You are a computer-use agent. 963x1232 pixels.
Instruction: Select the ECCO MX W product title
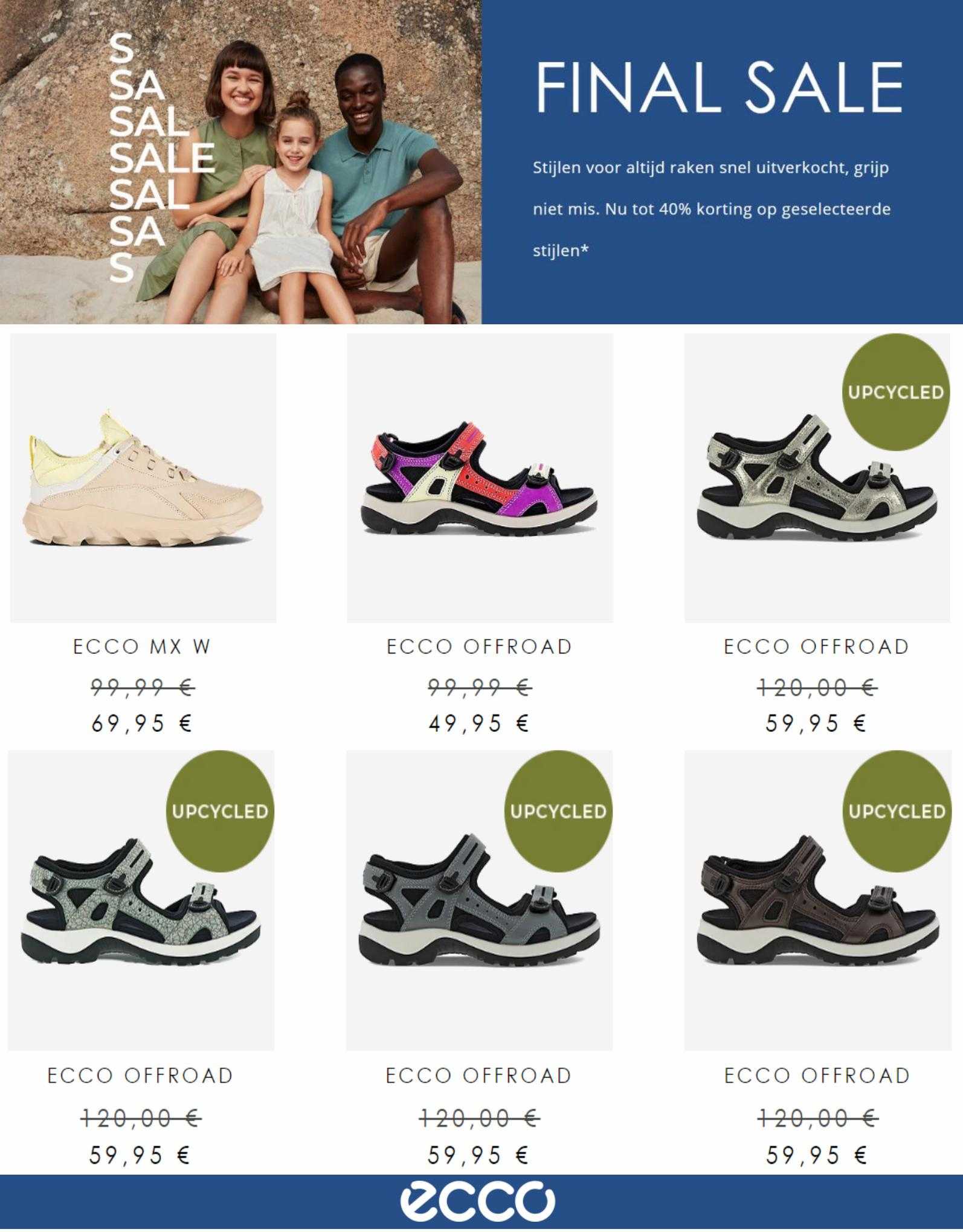coord(142,647)
